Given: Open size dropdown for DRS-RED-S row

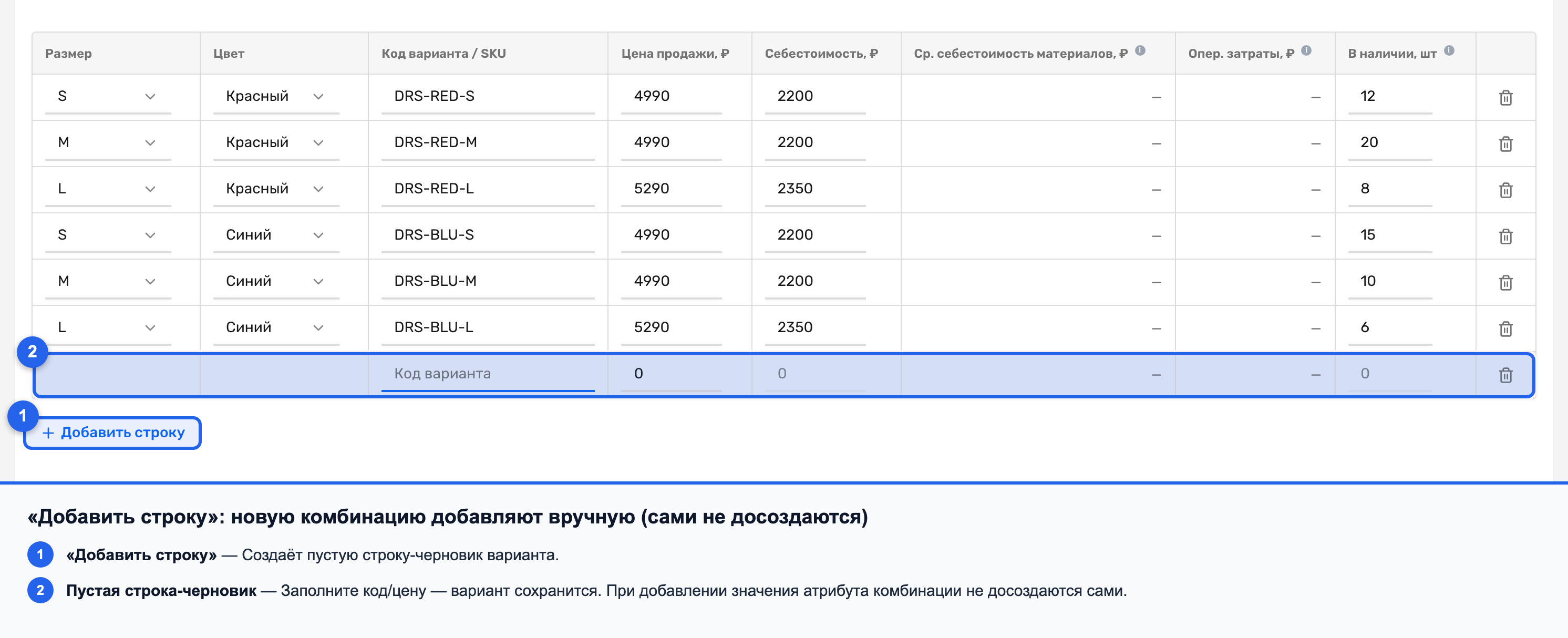Looking at the screenshot, I should [108, 96].
